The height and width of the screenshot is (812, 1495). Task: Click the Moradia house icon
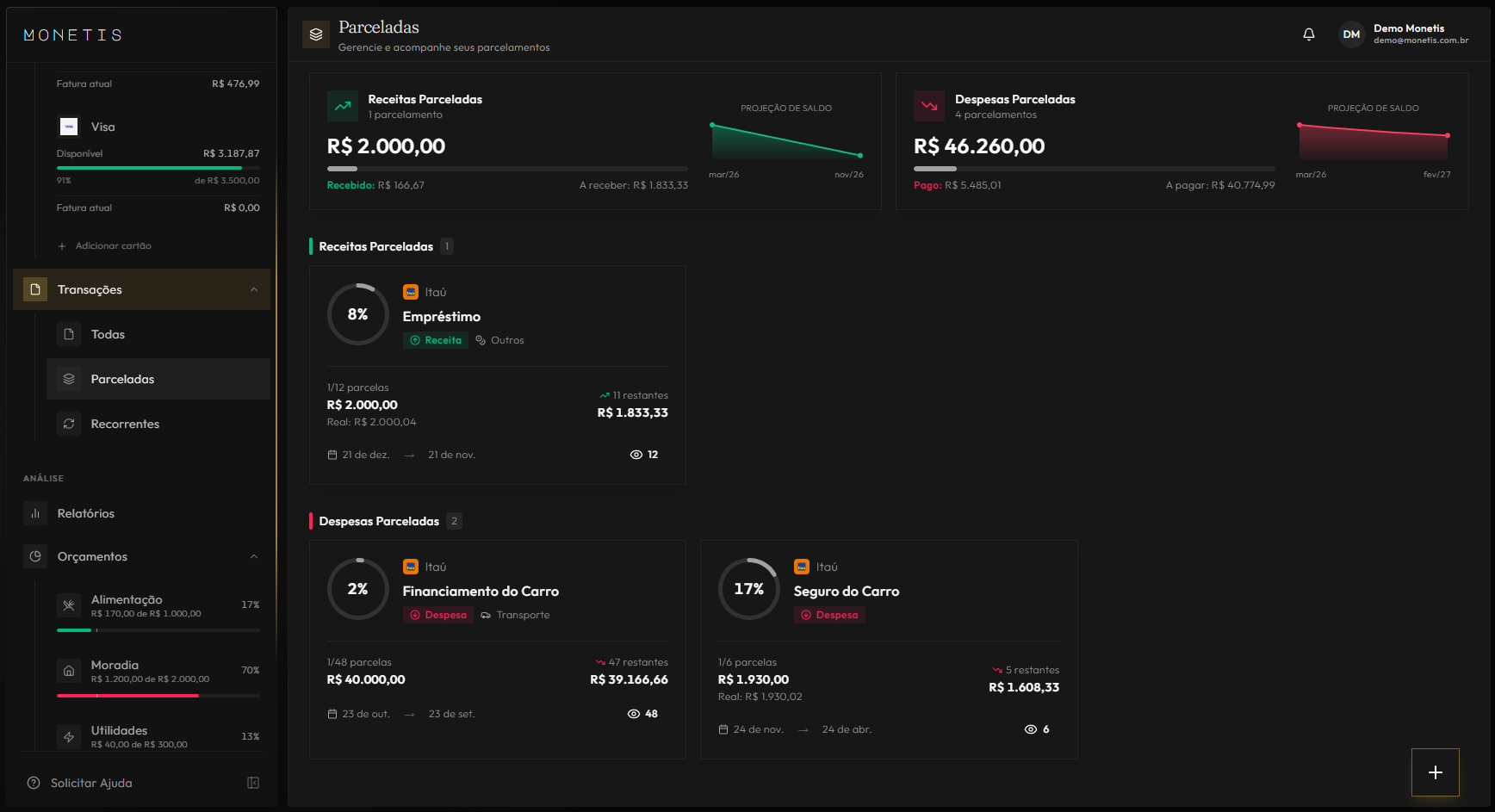pos(69,671)
